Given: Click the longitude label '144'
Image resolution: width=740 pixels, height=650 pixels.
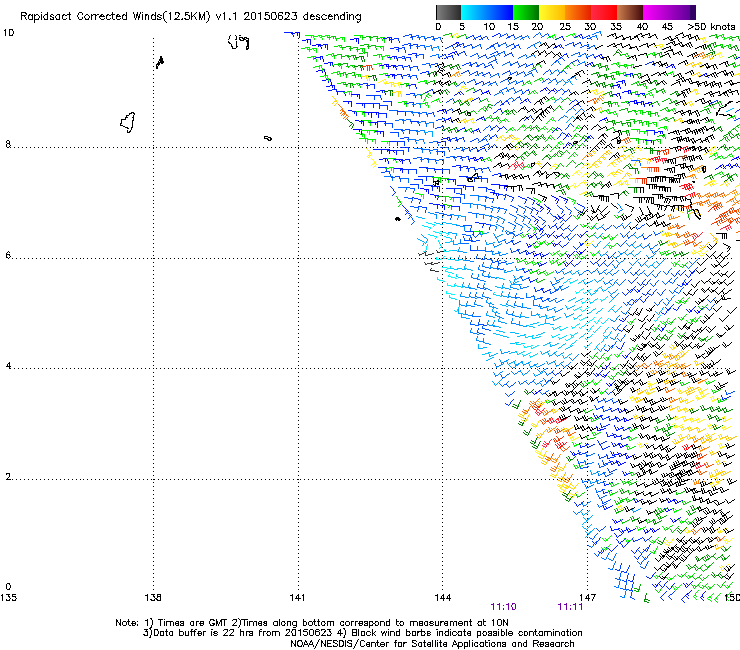Looking at the screenshot, I should (443, 598).
